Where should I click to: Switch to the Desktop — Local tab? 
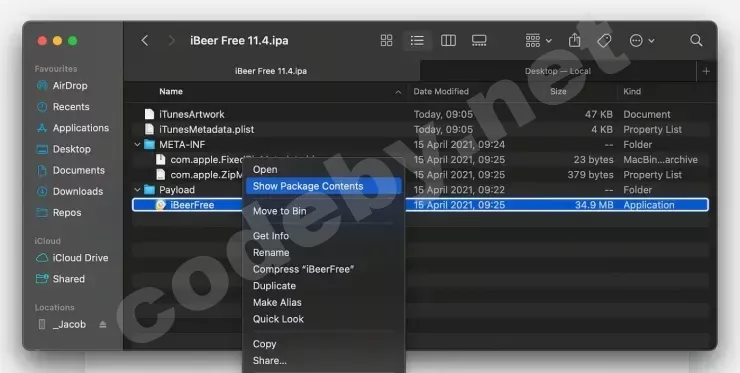[558, 71]
